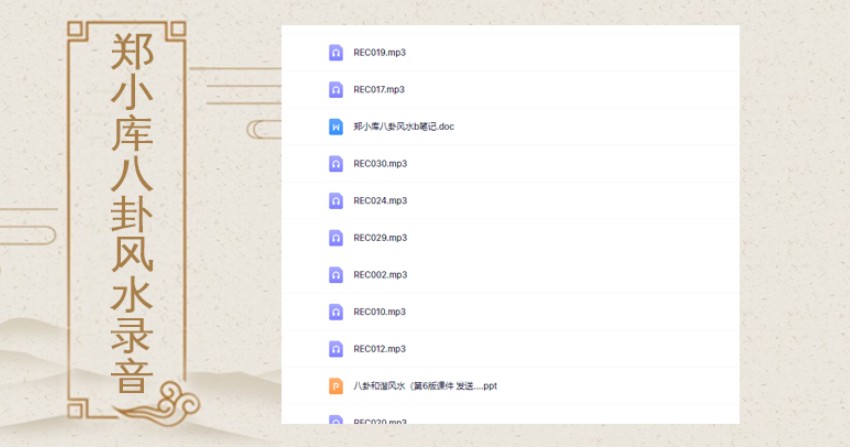Open the 八卦 .ppt courseware file name
Image resolution: width=850 pixels, height=447 pixels.
(425, 386)
